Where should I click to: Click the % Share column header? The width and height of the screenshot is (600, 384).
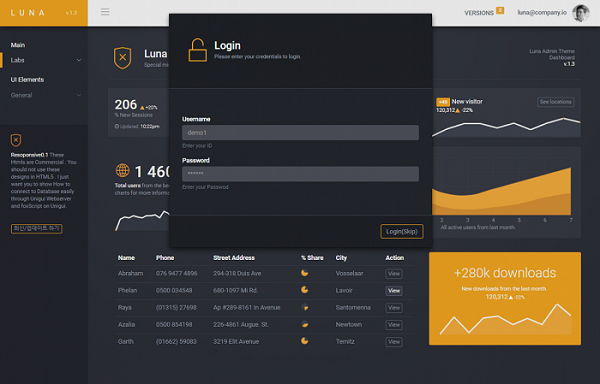(312, 258)
